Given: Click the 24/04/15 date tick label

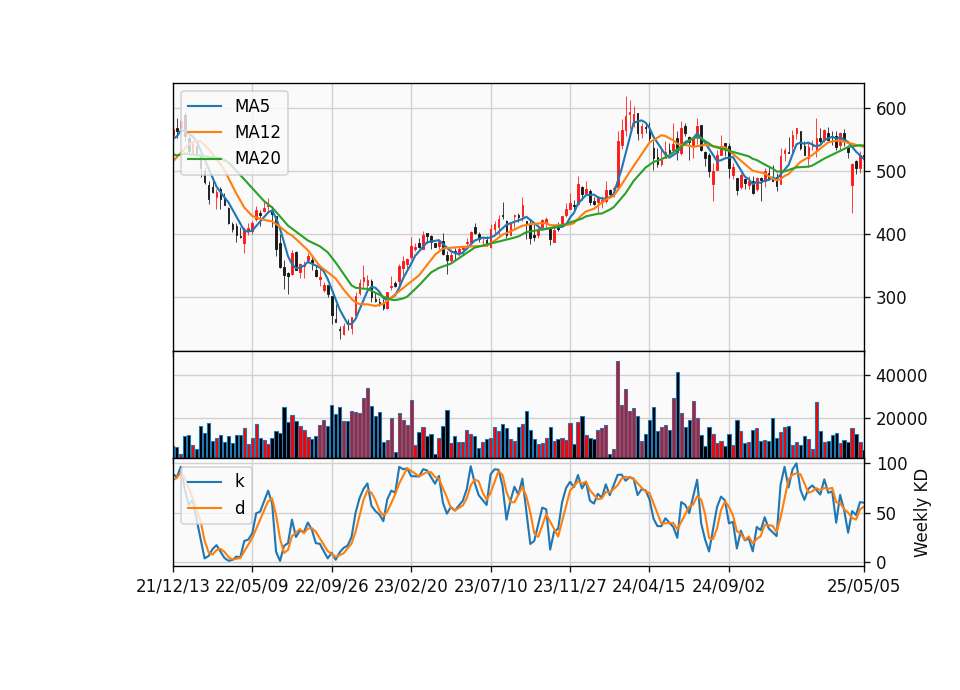Looking at the screenshot, I should (649, 586).
